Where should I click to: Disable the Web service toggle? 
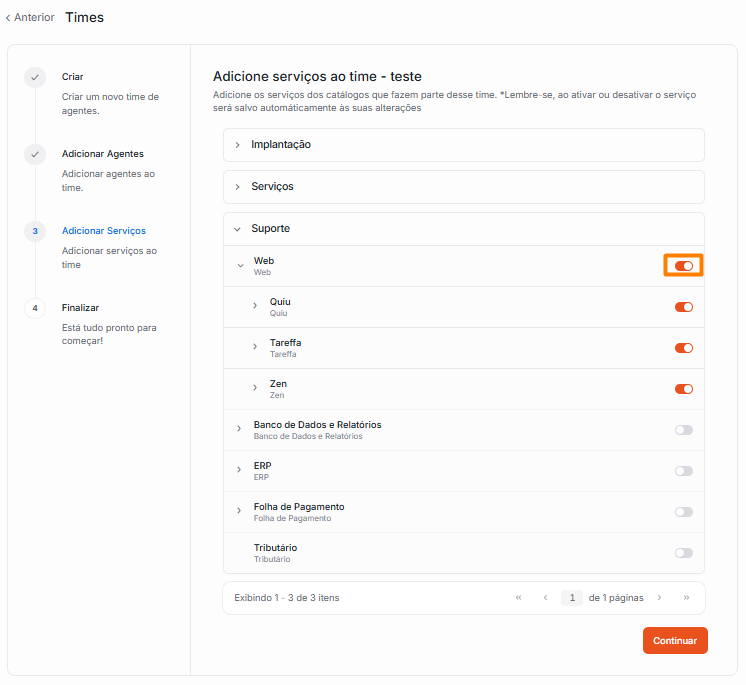[x=684, y=266]
